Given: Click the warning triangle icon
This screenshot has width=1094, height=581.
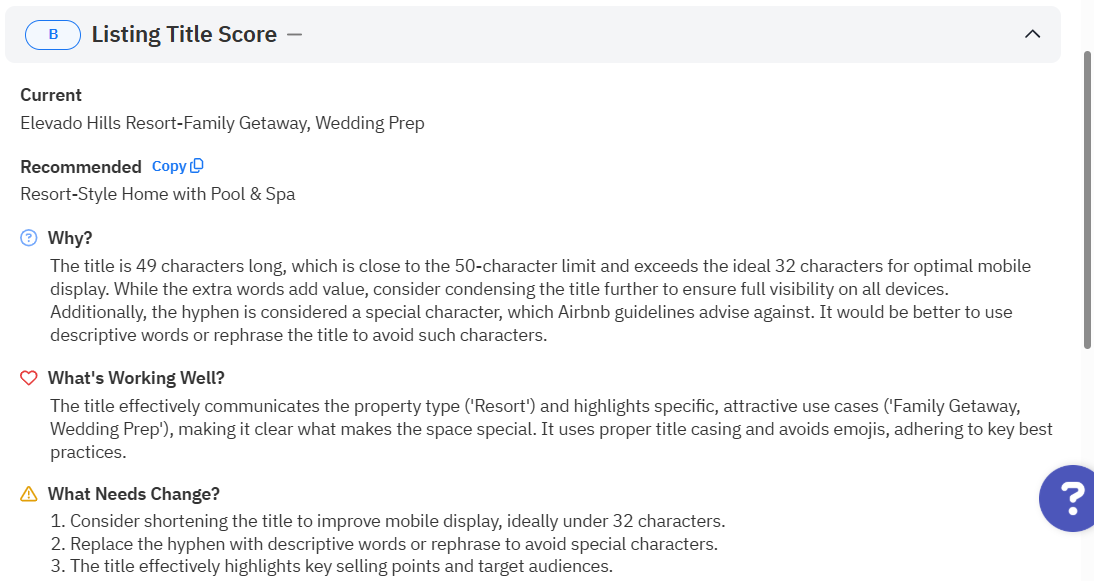Looking at the screenshot, I should pos(29,494).
